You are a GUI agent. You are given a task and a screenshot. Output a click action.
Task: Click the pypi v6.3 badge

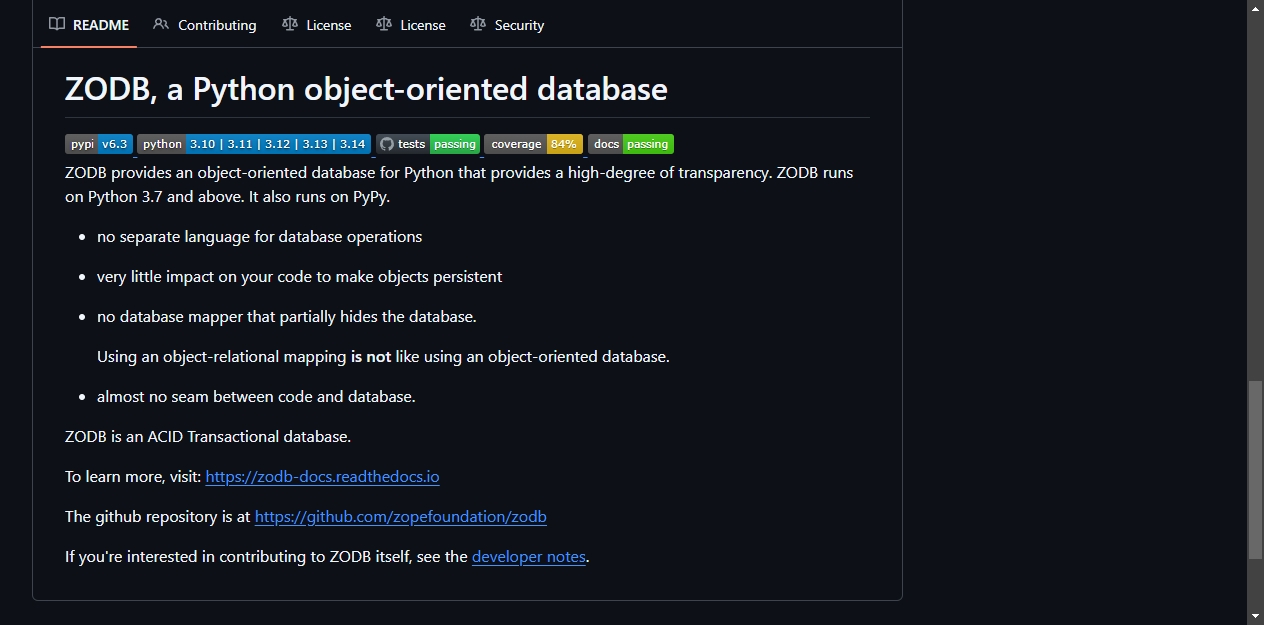tap(99, 144)
